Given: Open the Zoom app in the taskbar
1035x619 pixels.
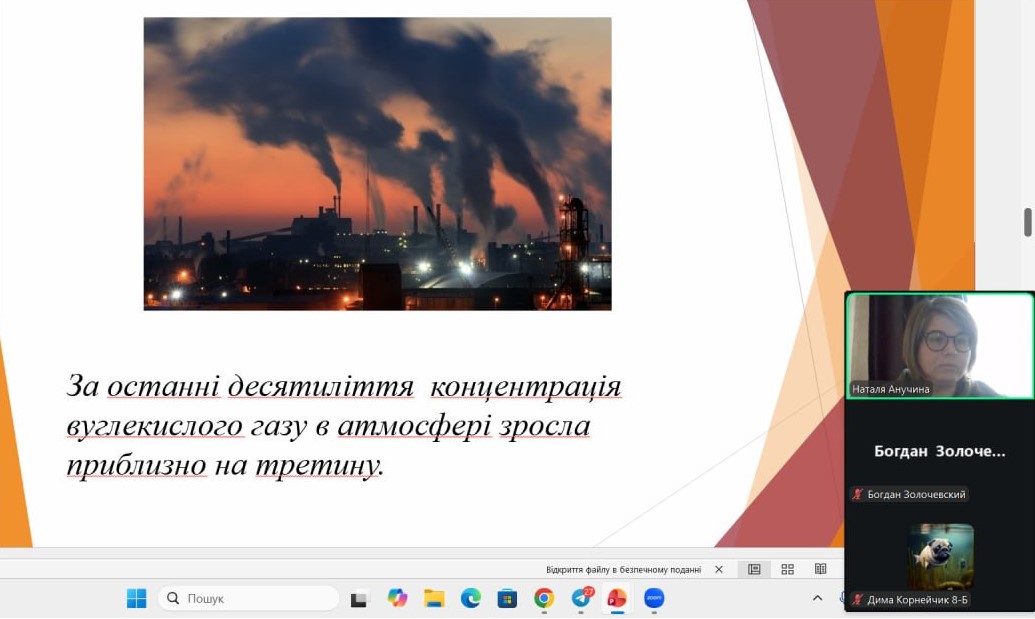Looking at the screenshot, I should pyautogui.click(x=654, y=598).
